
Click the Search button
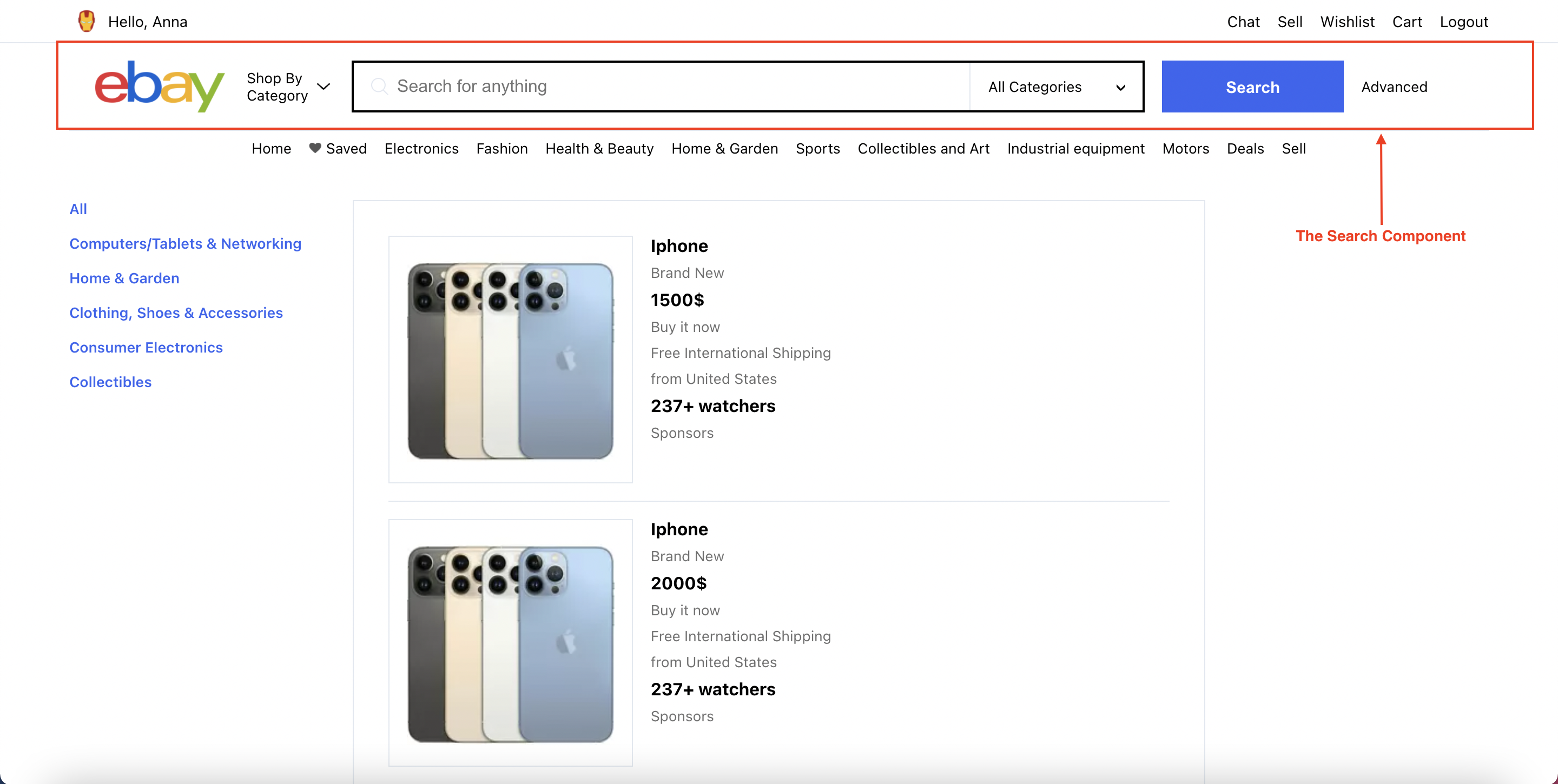point(1253,86)
